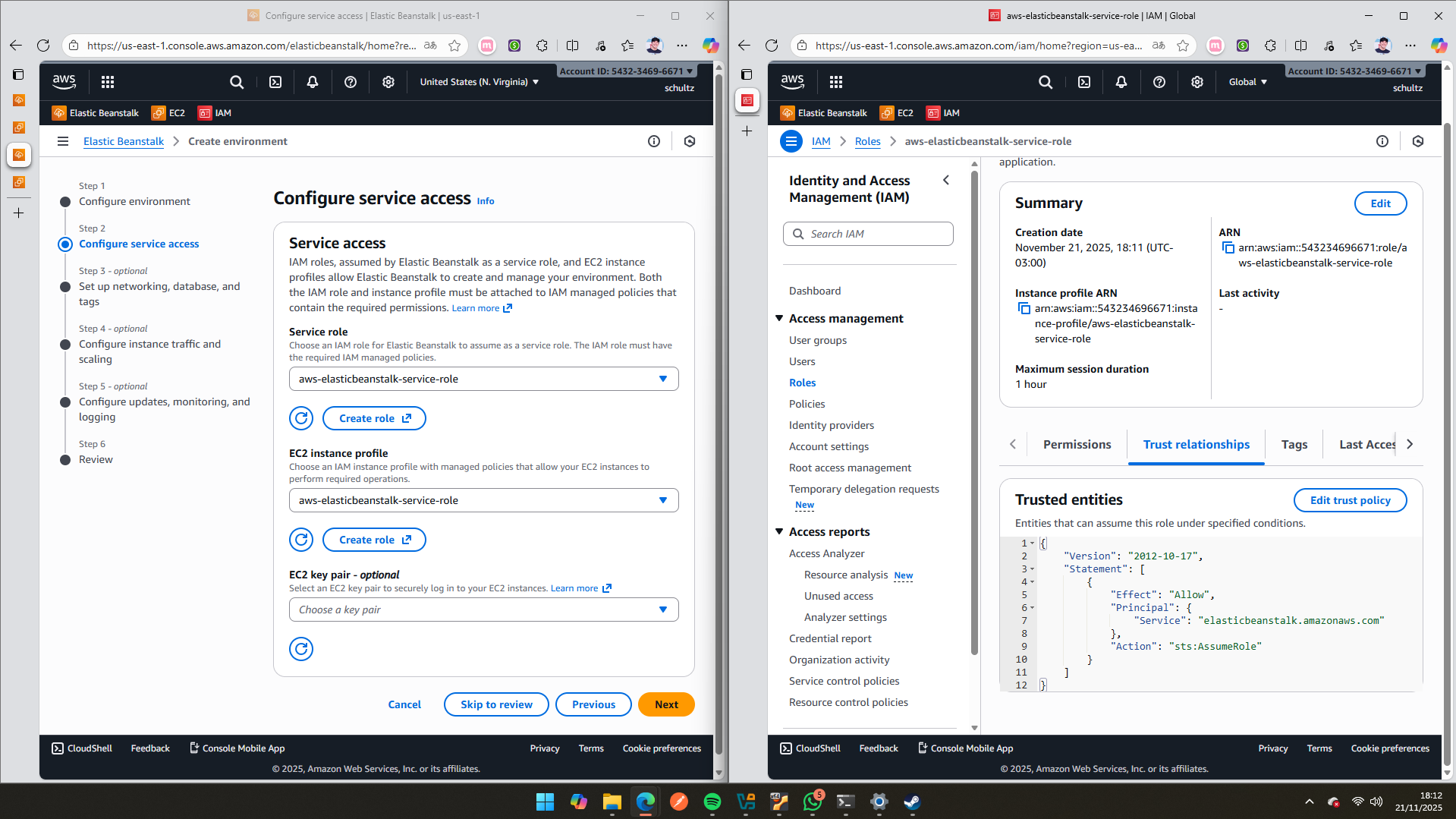Click Skip to review button
Image resolution: width=1456 pixels, height=819 pixels.
point(496,704)
